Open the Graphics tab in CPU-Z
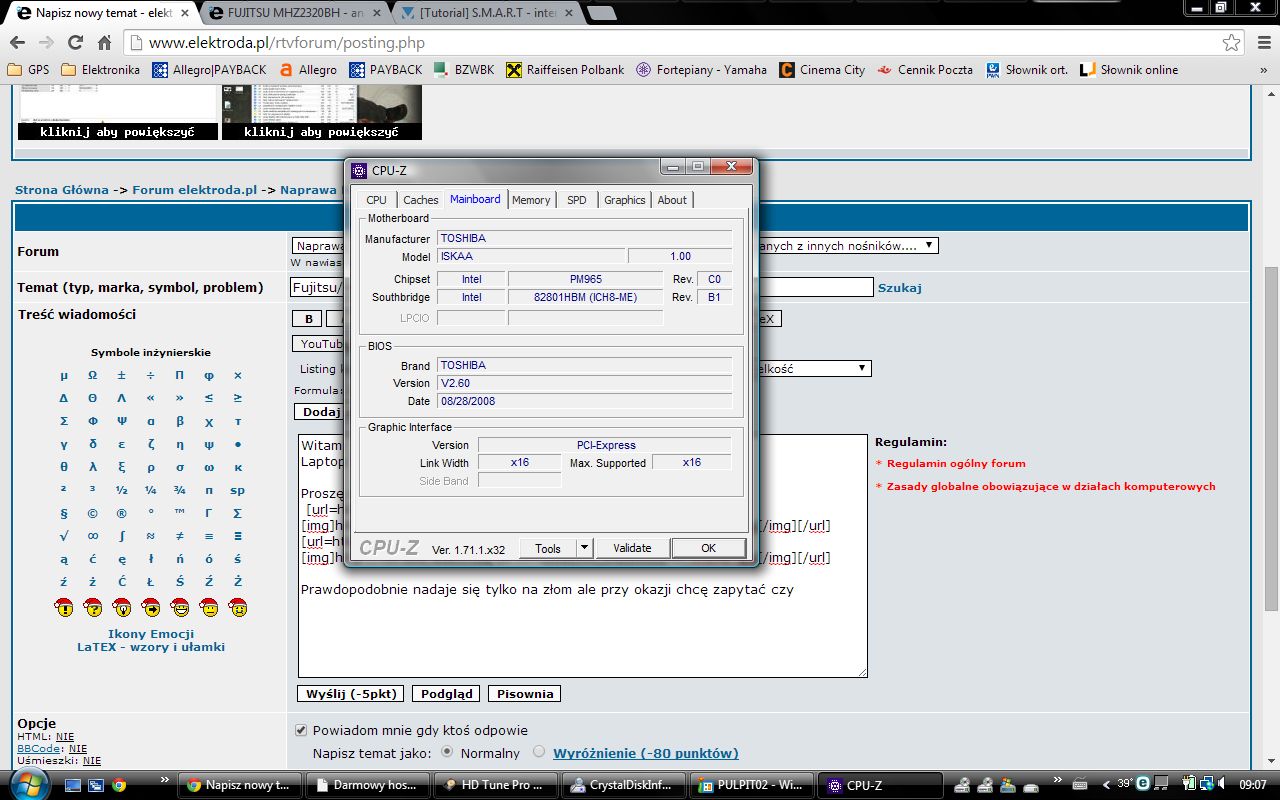 click(625, 200)
